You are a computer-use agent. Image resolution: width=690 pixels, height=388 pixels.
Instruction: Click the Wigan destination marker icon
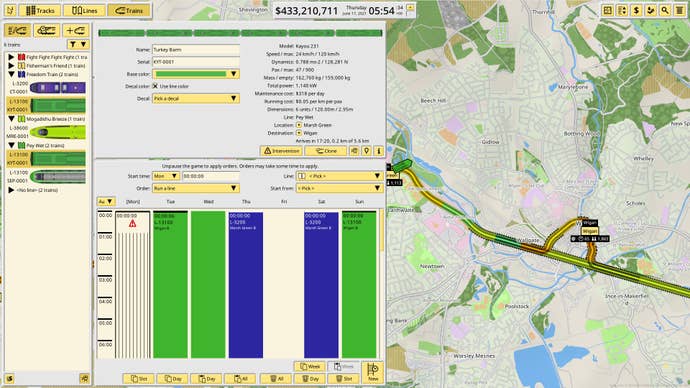[299, 133]
